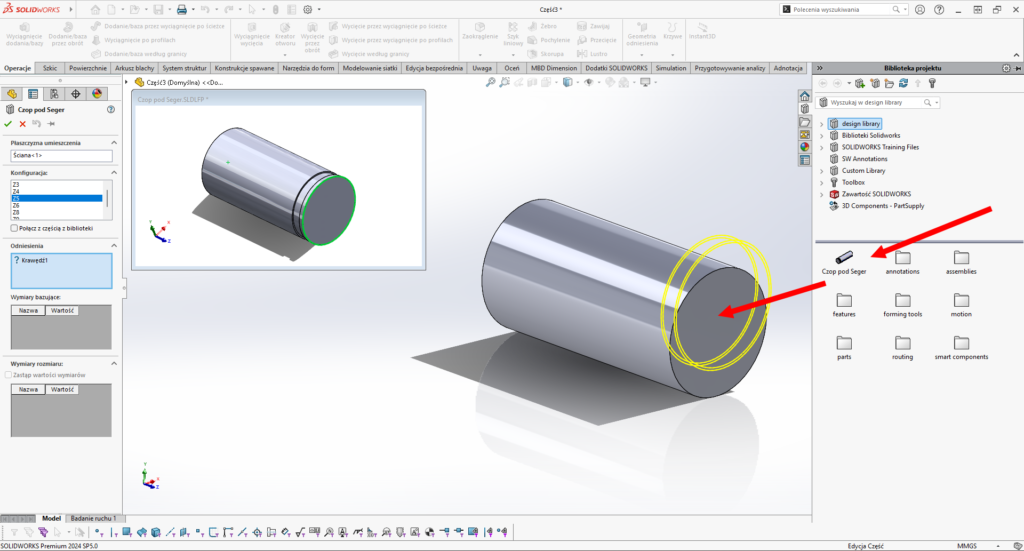Collapse the Odniesienia section

tap(114, 244)
